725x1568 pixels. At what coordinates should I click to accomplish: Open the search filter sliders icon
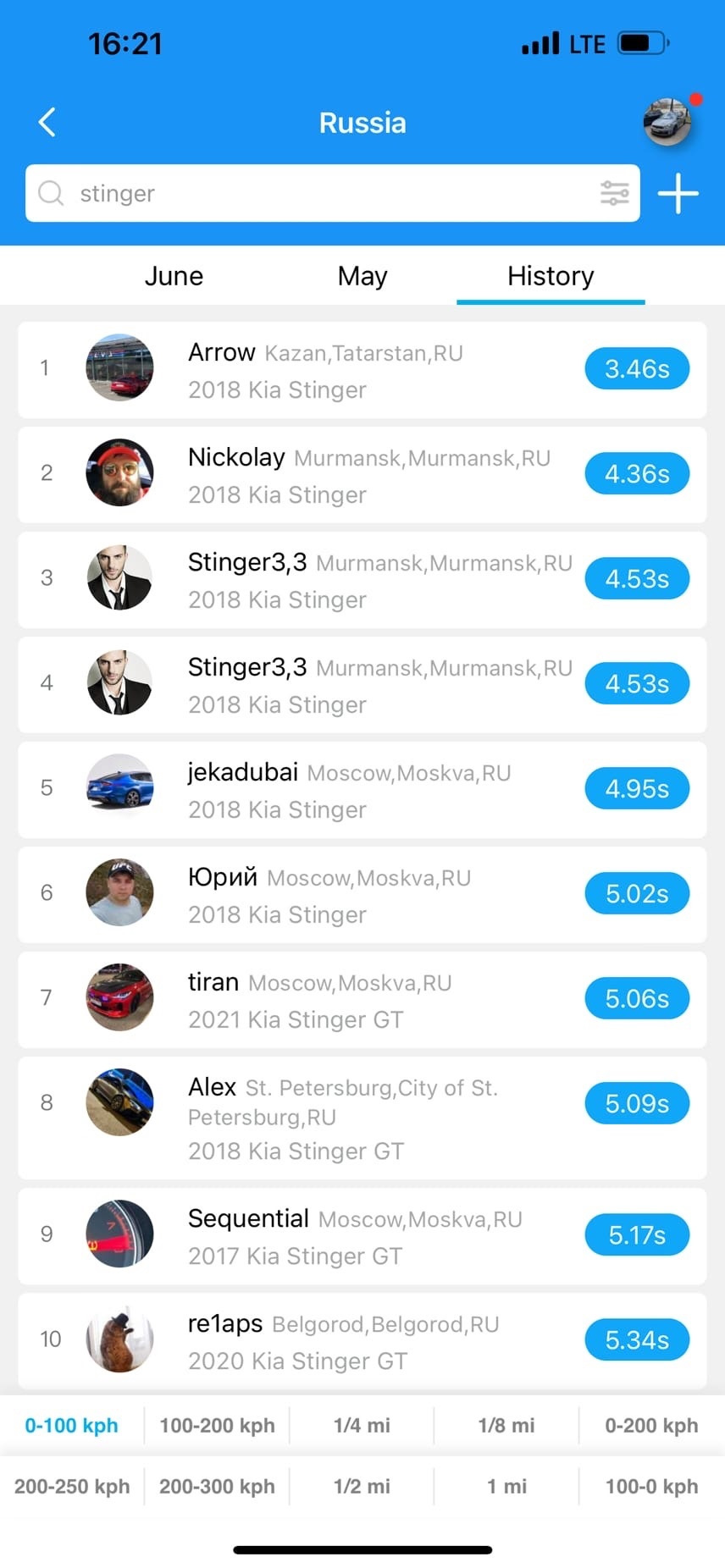[x=614, y=193]
